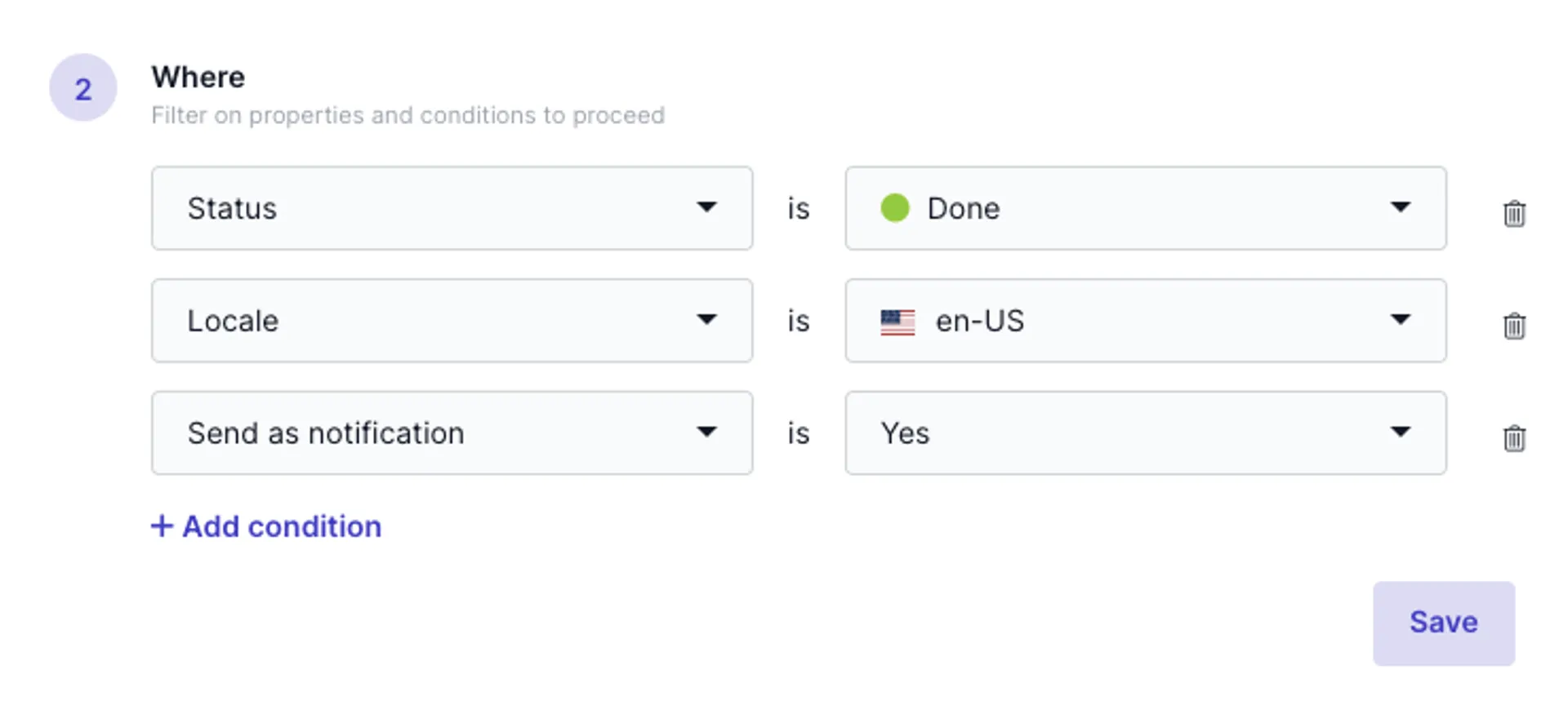Save the filter conditions
The image size is (1568, 719).
(1444, 623)
